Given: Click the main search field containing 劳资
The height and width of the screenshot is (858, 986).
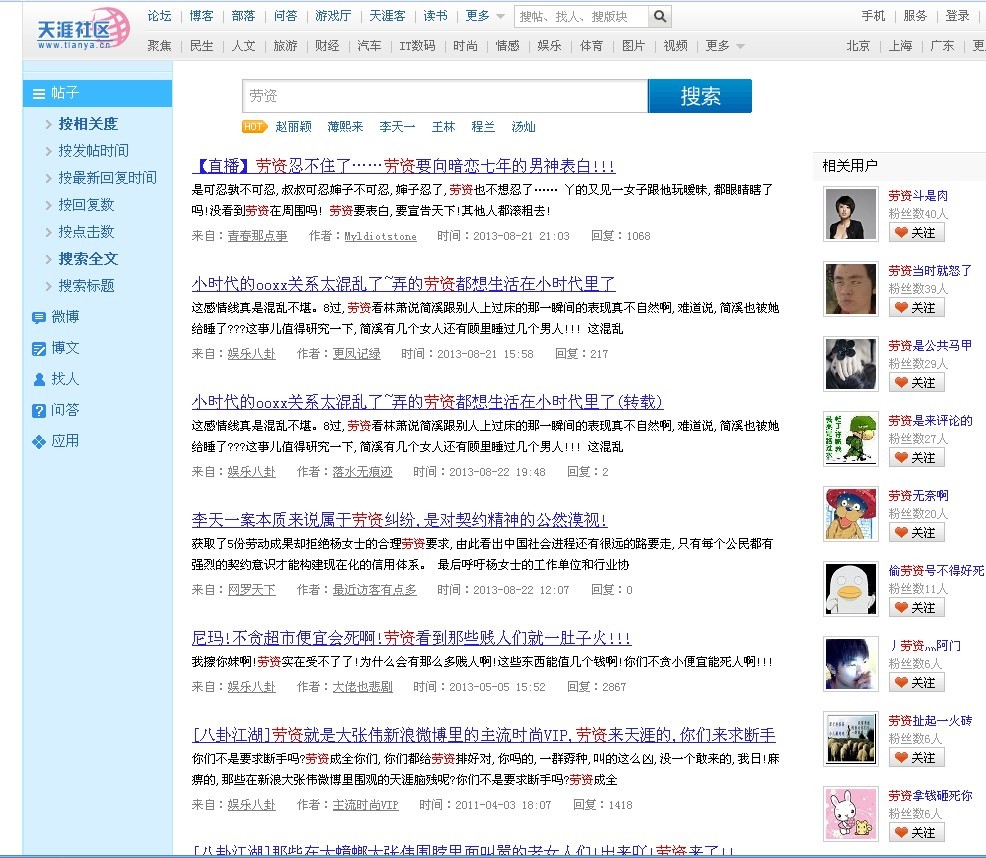Looking at the screenshot, I should click(x=444, y=96).
